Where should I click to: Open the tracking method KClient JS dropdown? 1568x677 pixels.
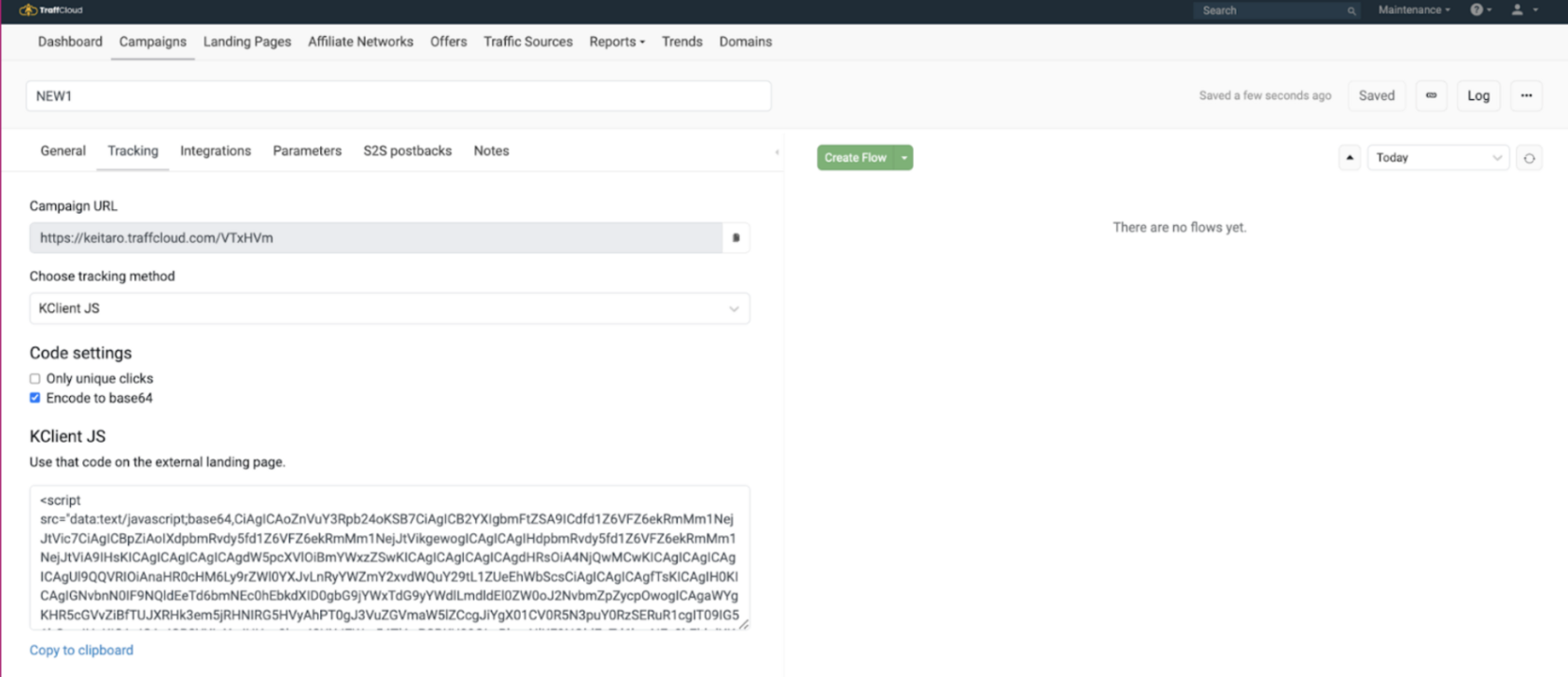pyautogui.click(x=389, y=308)
